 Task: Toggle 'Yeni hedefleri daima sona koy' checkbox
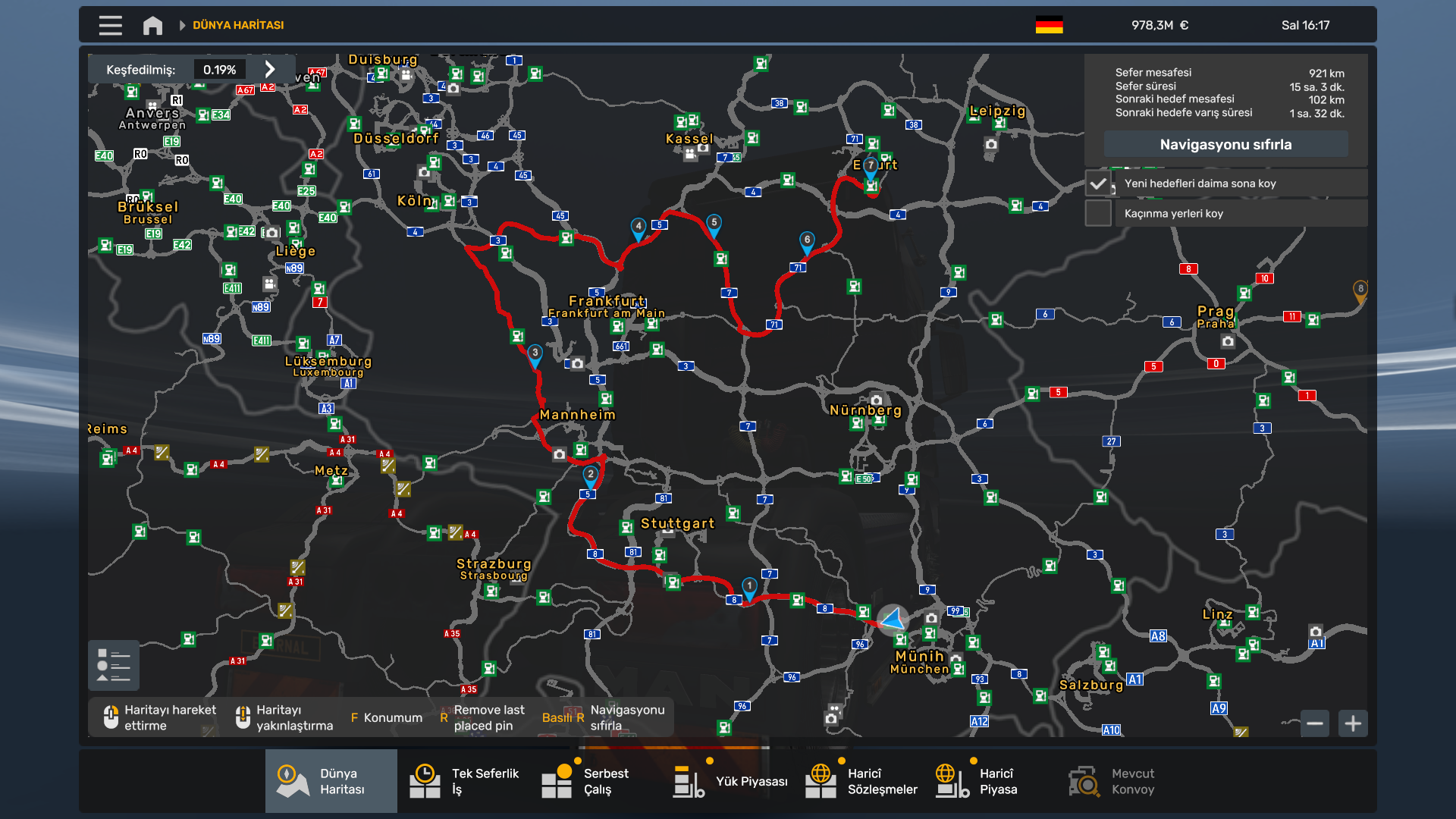pyautogui.click(x=1098, y=184)
